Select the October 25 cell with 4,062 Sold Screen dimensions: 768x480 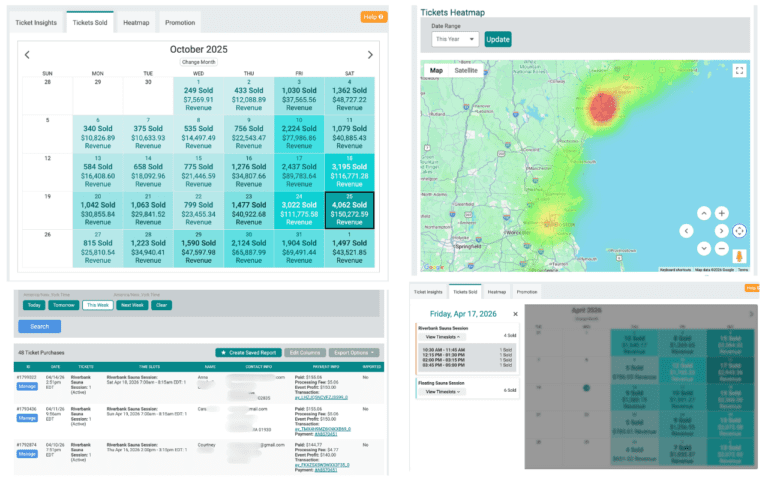click(349, 210)
